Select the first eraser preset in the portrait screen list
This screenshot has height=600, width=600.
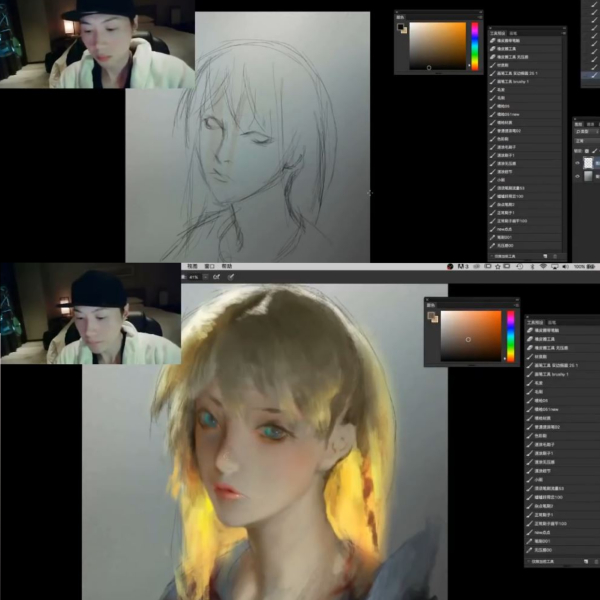563,330
